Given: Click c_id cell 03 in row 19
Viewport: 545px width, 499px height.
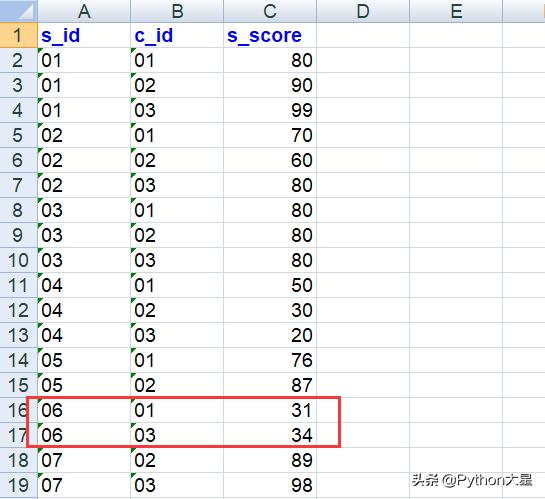Looking at the screenshot, I should [177, 485].
